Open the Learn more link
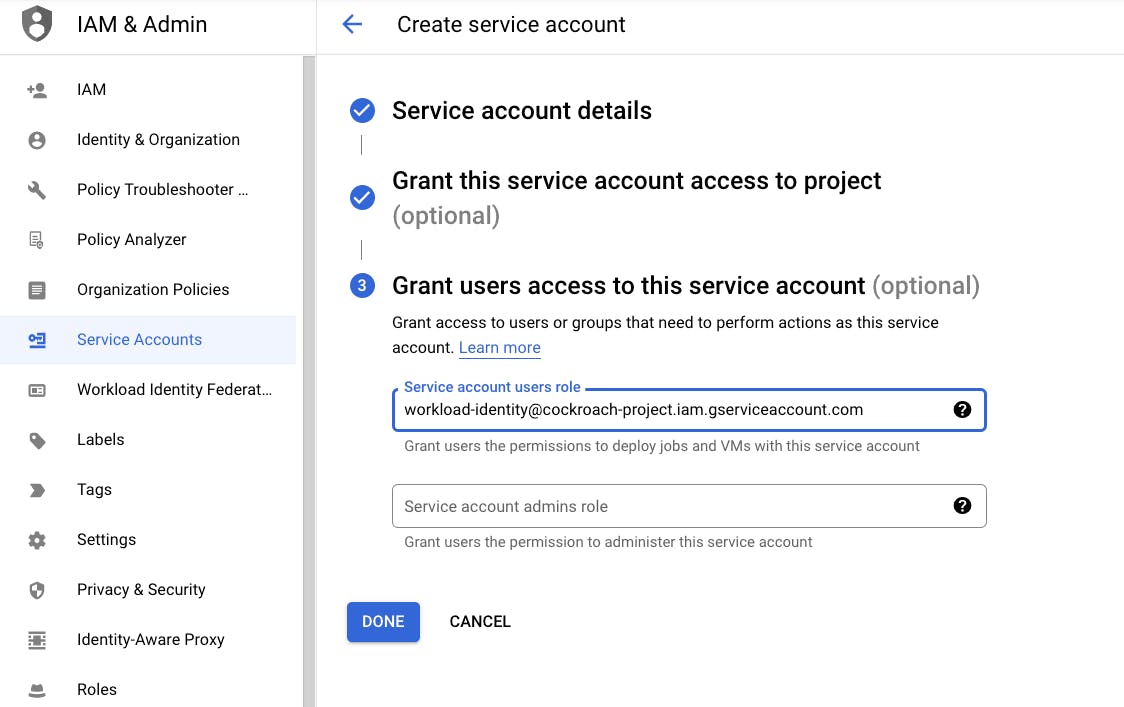The height and width of the screenshot is (707, 1124). (x=499, y=347)
